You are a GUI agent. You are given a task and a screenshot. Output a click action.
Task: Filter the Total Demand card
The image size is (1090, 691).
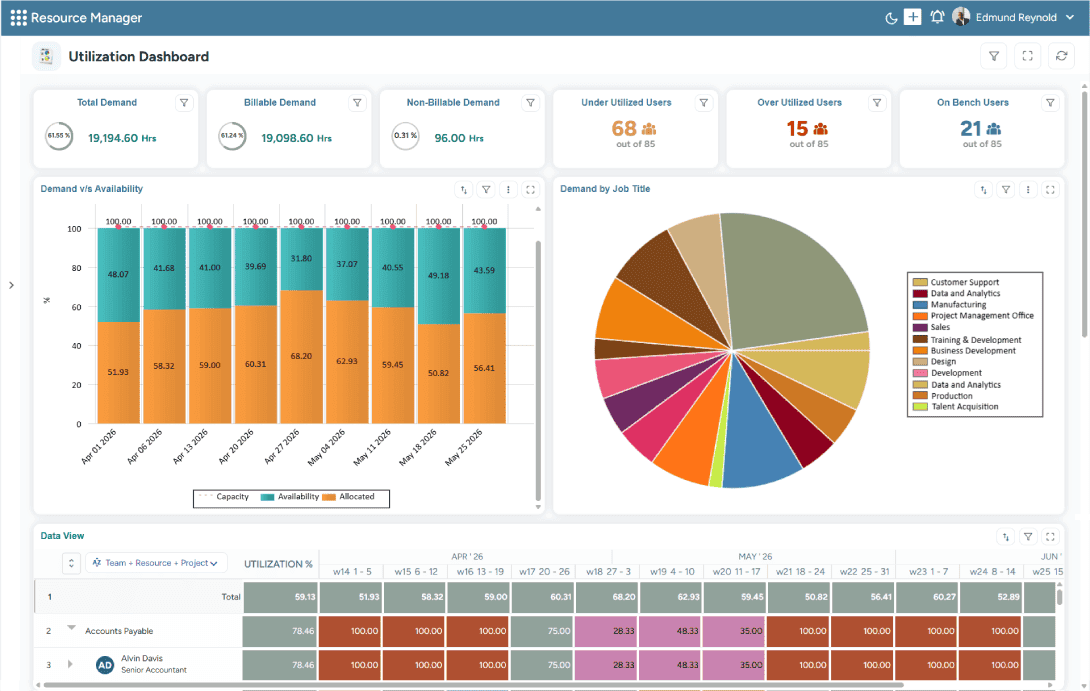[184, 103]
